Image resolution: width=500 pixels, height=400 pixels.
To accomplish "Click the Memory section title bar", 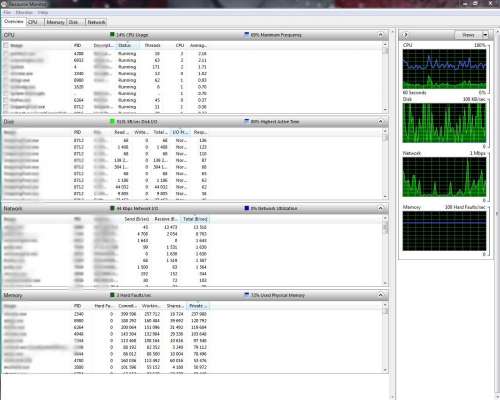I will click(x=195, y=295).
